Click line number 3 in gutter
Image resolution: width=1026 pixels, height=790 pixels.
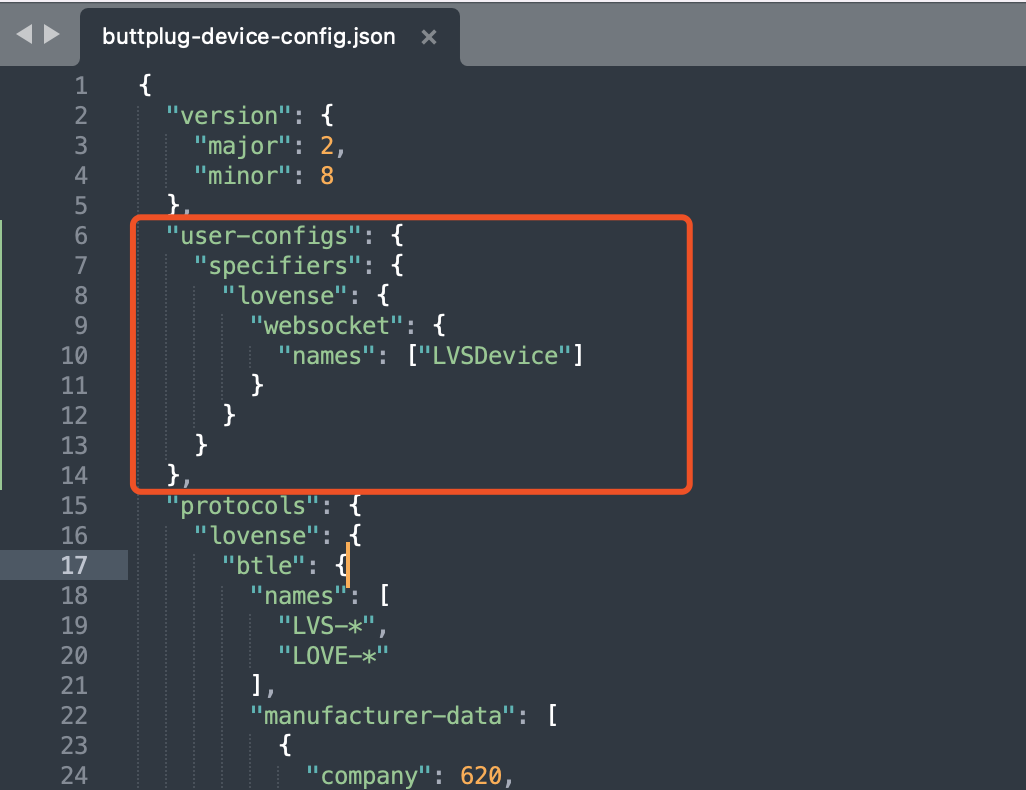[x=80, y=146]
